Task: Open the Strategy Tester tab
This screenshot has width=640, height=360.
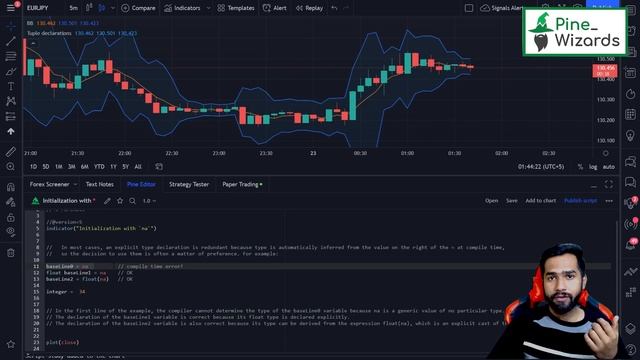Action: coord(189,184)
